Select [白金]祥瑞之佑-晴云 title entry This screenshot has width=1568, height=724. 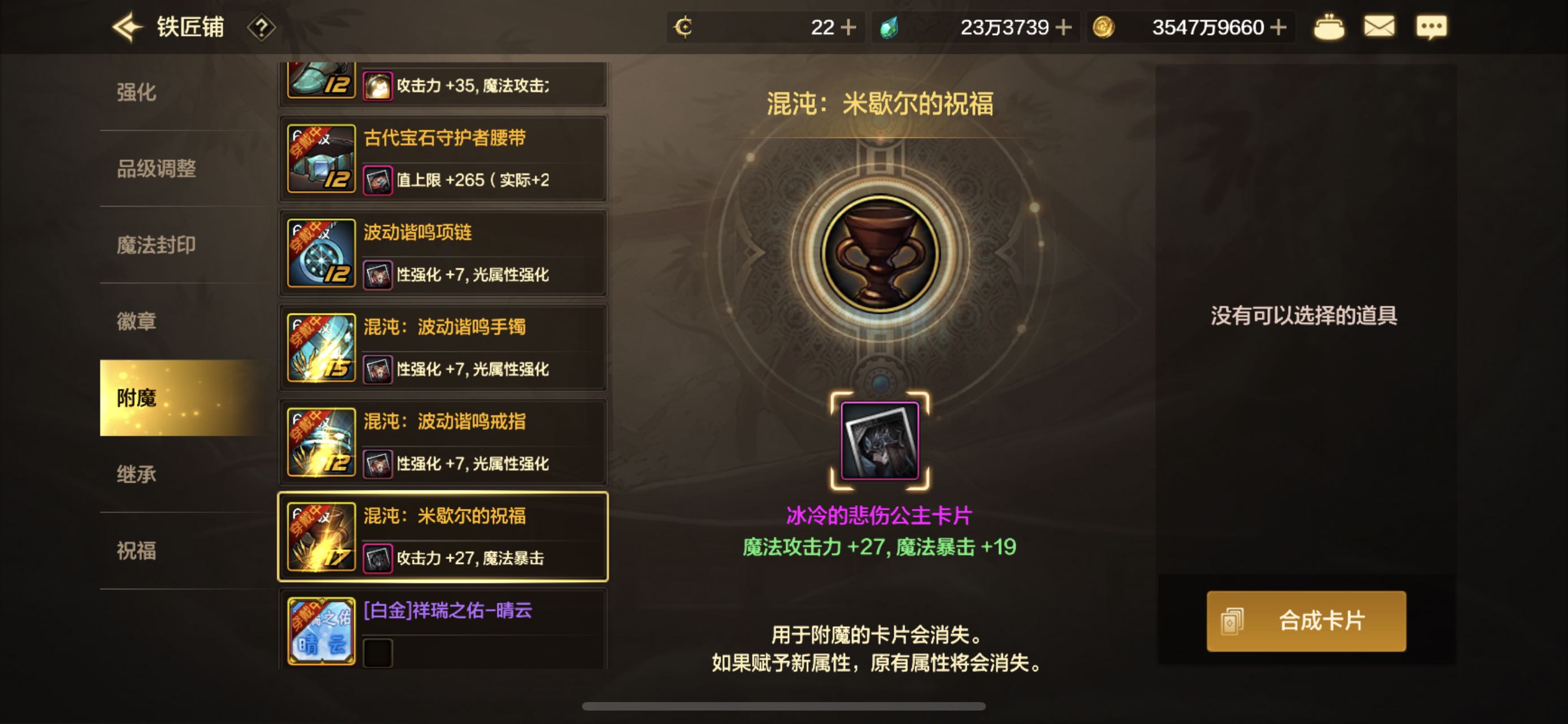click(x=443, y=630)
